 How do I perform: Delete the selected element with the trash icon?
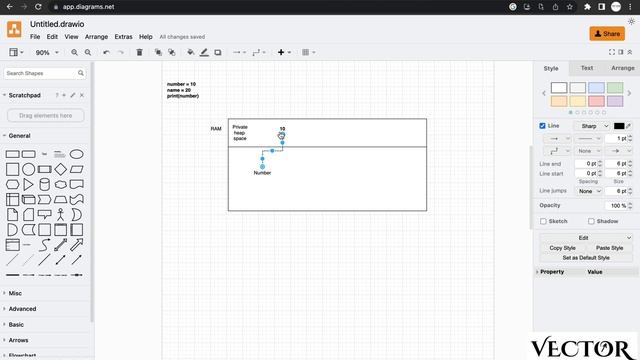coord(139,52)
